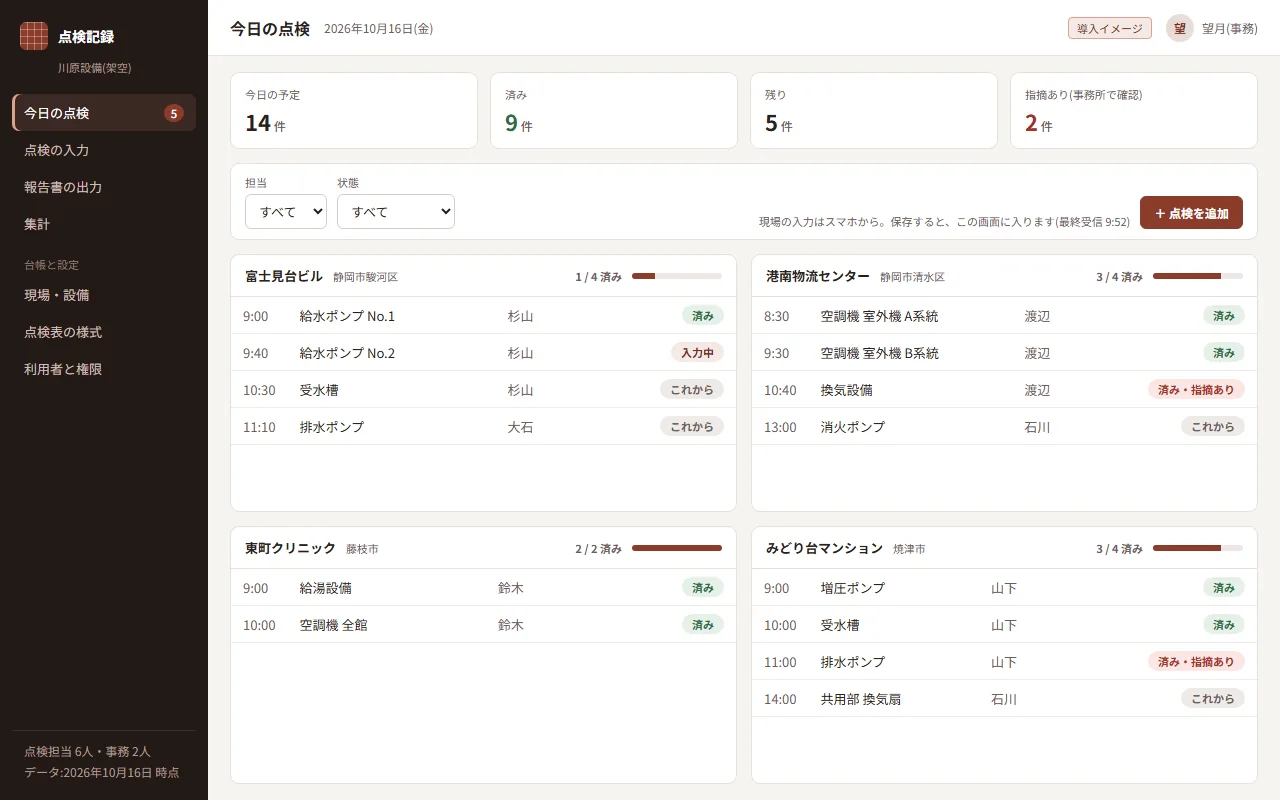Click the 導入イメージ tag
The height and width of the screenshot is (800, 1280).
click(1110, 28)
